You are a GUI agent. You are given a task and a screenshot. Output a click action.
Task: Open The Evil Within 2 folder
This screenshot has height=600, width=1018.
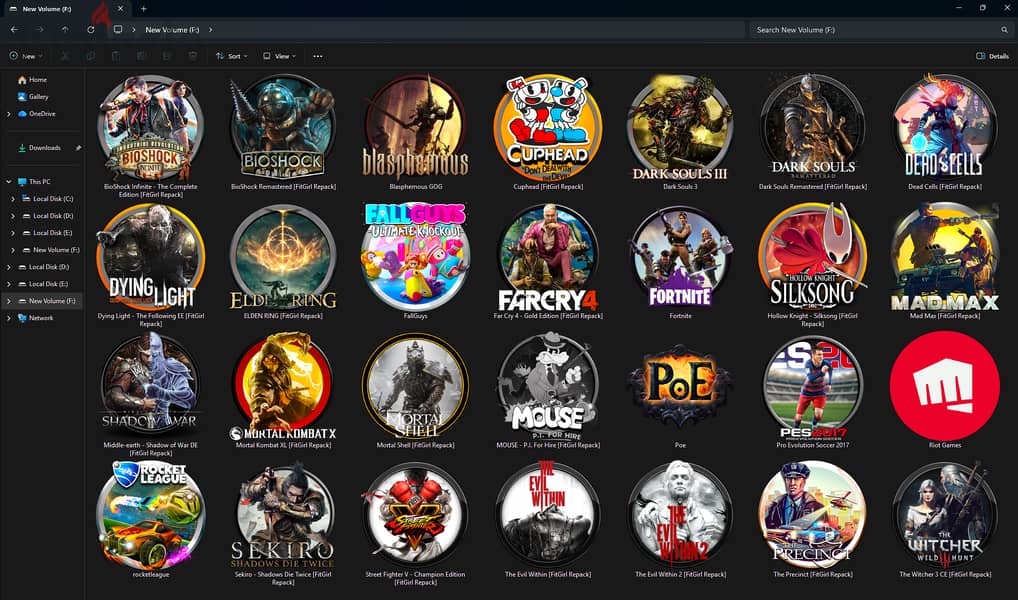click(680, 516)
